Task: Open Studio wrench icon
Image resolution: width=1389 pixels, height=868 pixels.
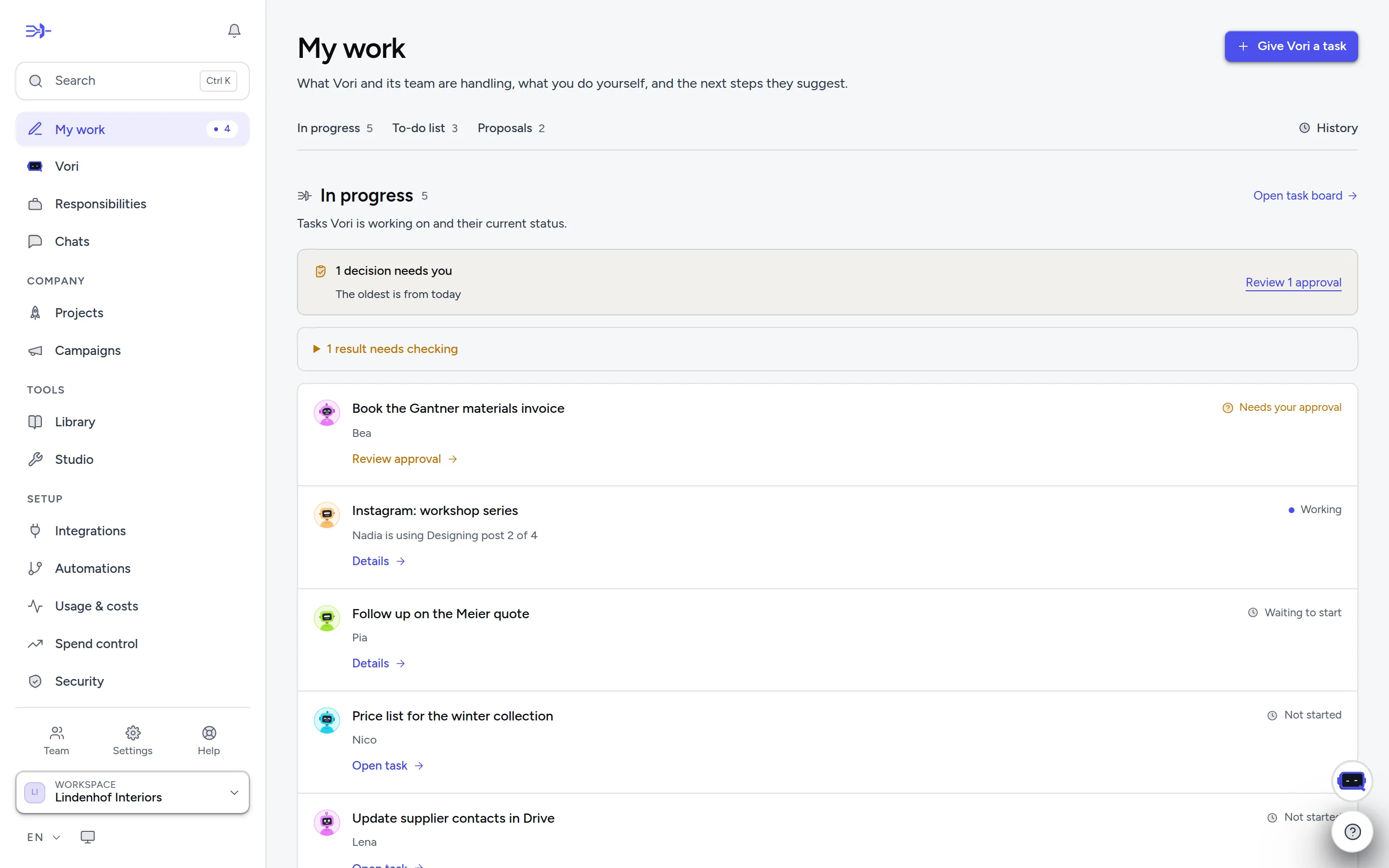Action: pyautogui.click(x=35, y=459)
